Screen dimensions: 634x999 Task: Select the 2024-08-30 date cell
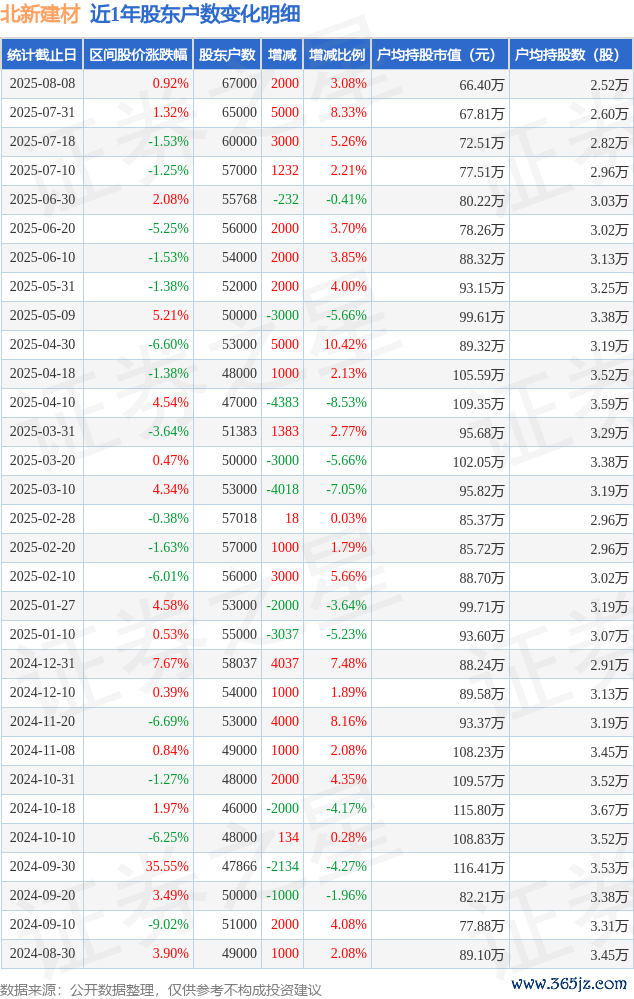click(42, 954)
